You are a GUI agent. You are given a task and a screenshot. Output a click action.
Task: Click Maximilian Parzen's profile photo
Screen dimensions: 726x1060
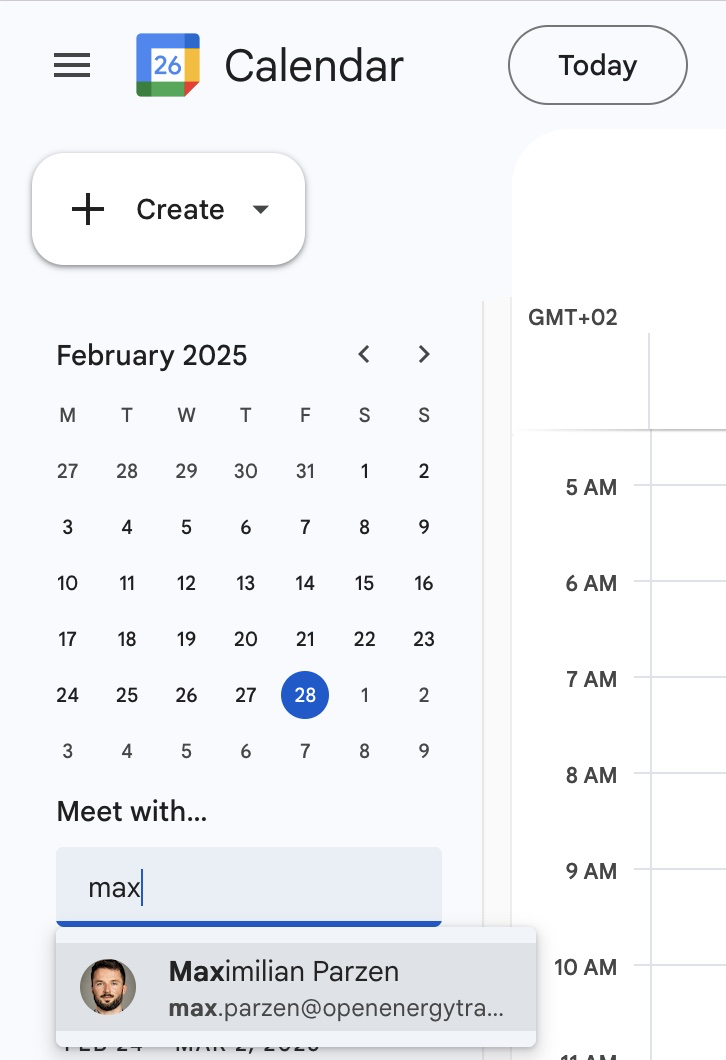point(108,986)
